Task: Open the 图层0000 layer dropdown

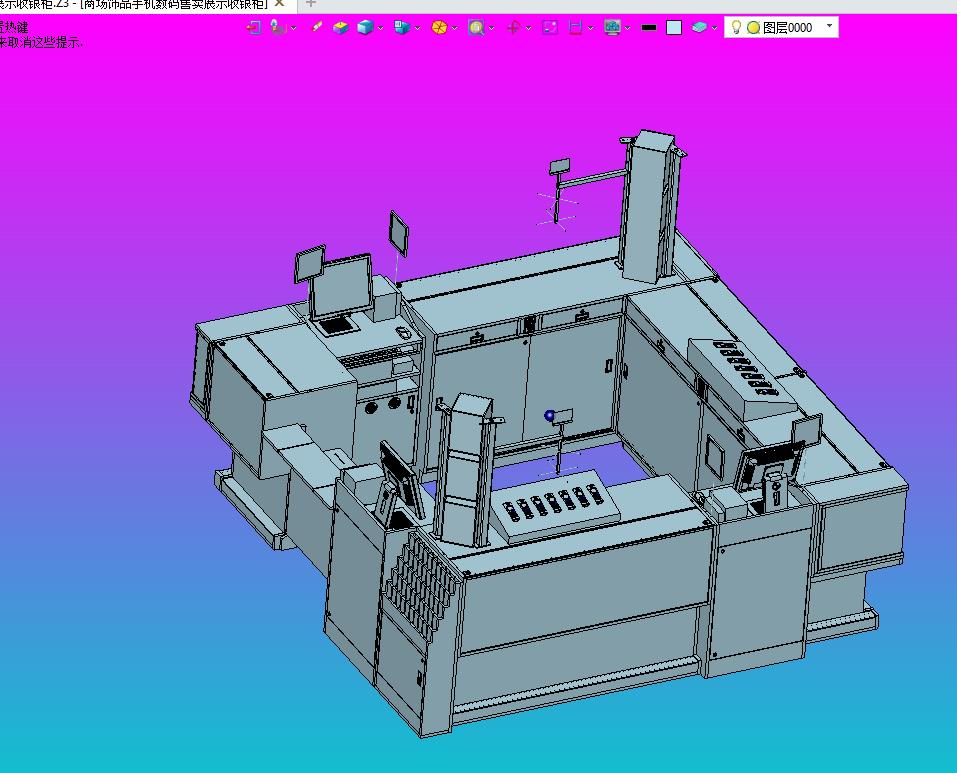Action: coord(829,26)
